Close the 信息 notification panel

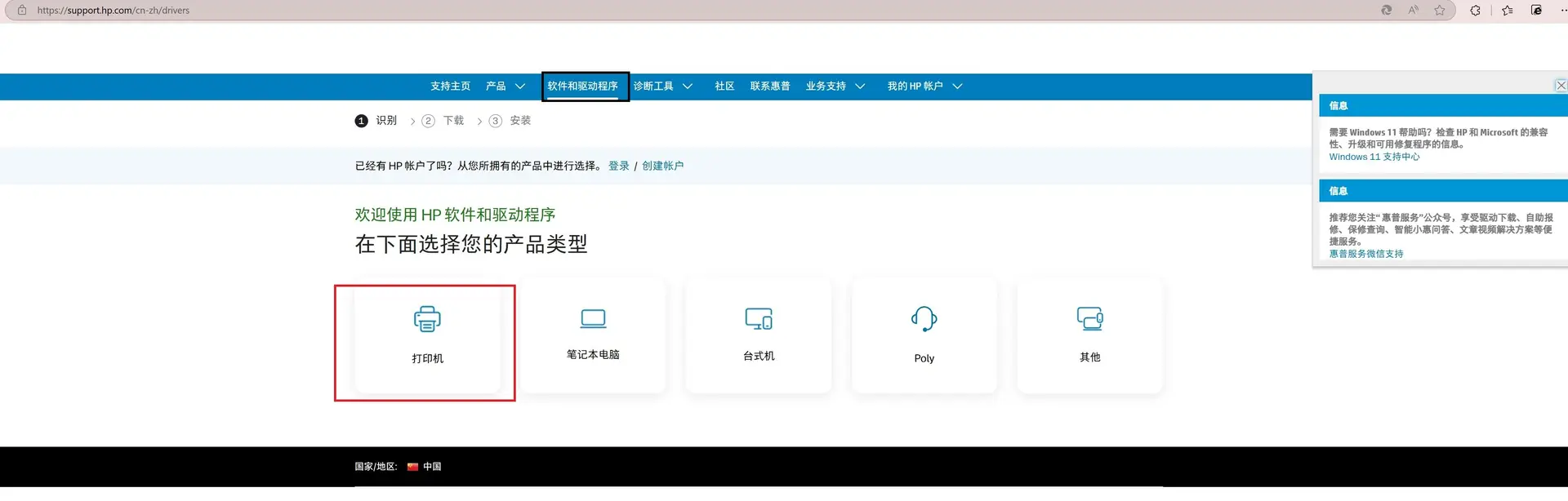click(1561, 86)
